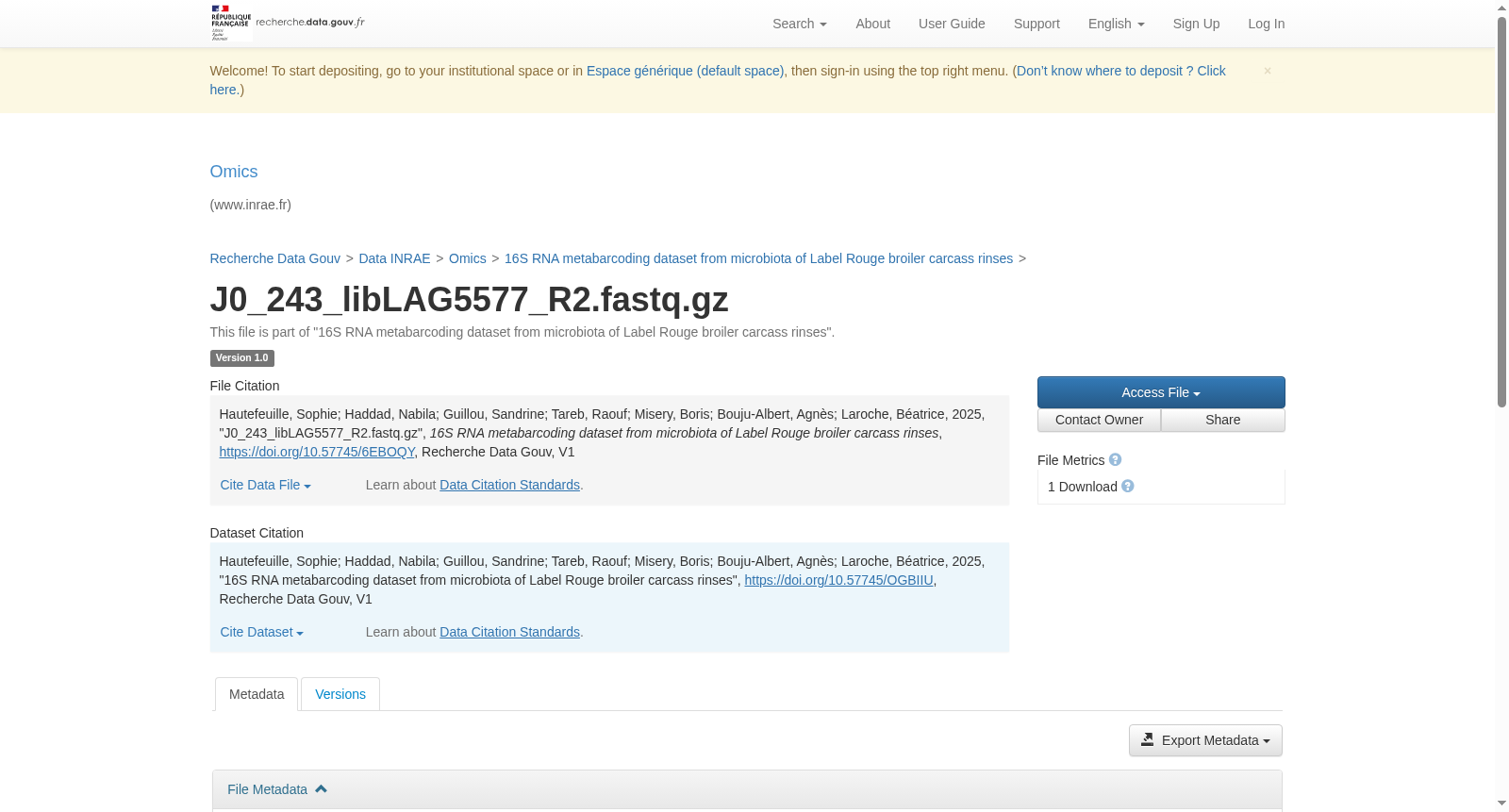The height and width of the screenshot is (812, 1509).
Task: Open dataset DOI link 10.57745/OGBIIU
Action: point(838,580)
